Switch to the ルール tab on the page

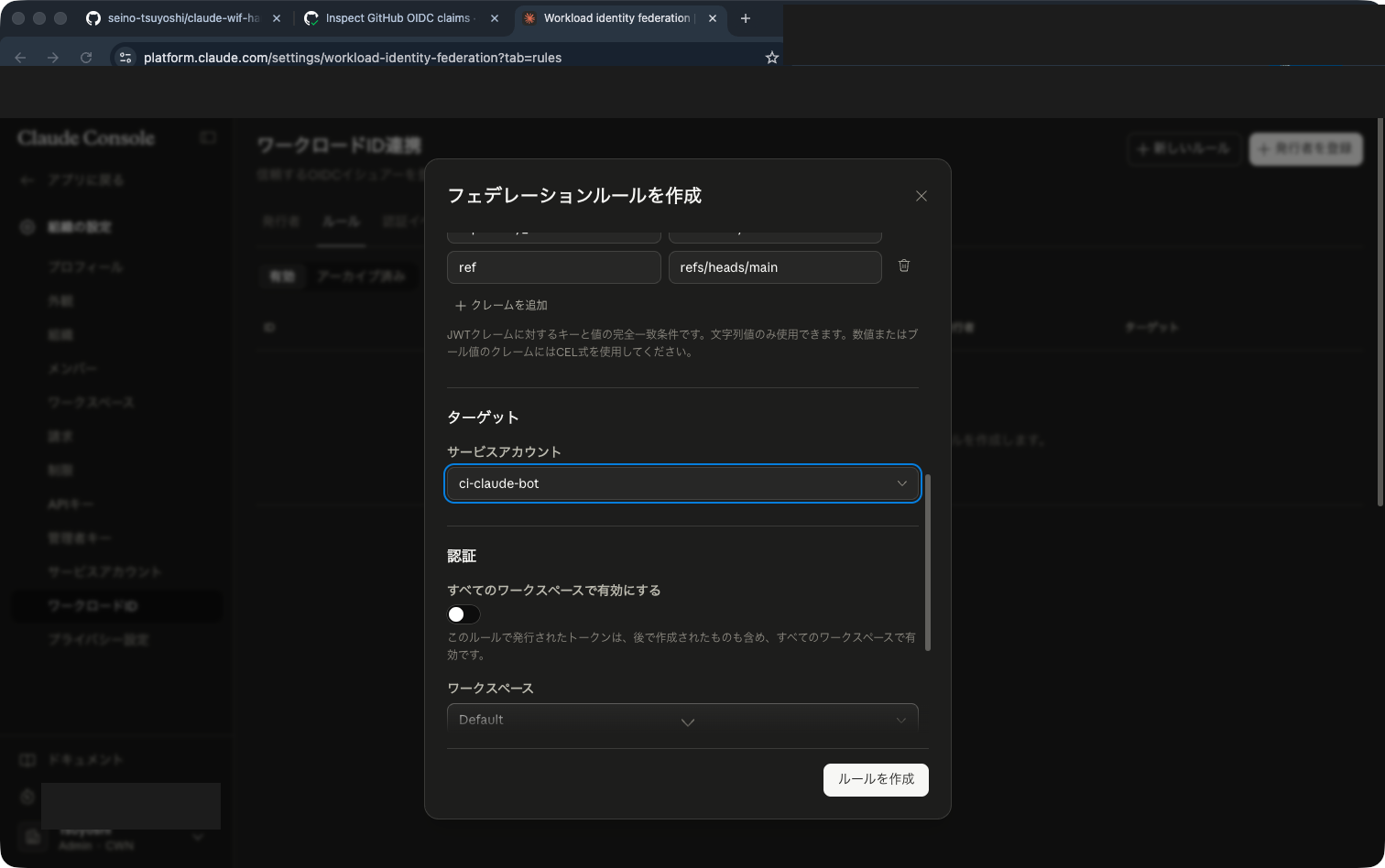(x=341, y=222)
